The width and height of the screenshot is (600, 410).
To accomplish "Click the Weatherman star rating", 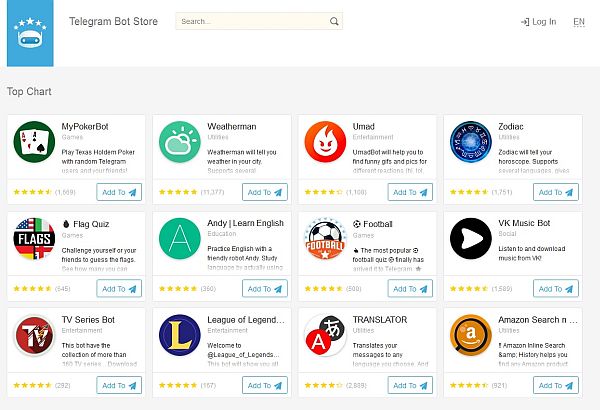I will tap(178, 192).
